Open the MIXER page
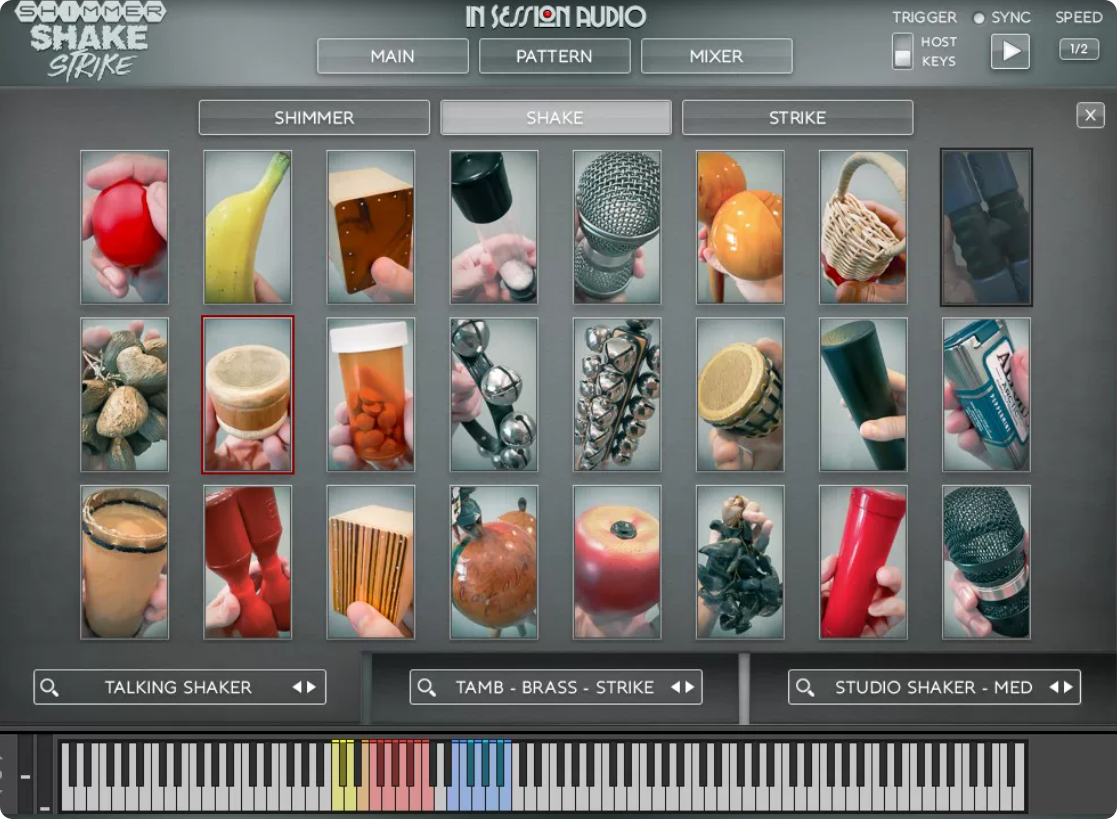Screen dimensions: 1117x819 pyautogui.click(x=717, y=56)
